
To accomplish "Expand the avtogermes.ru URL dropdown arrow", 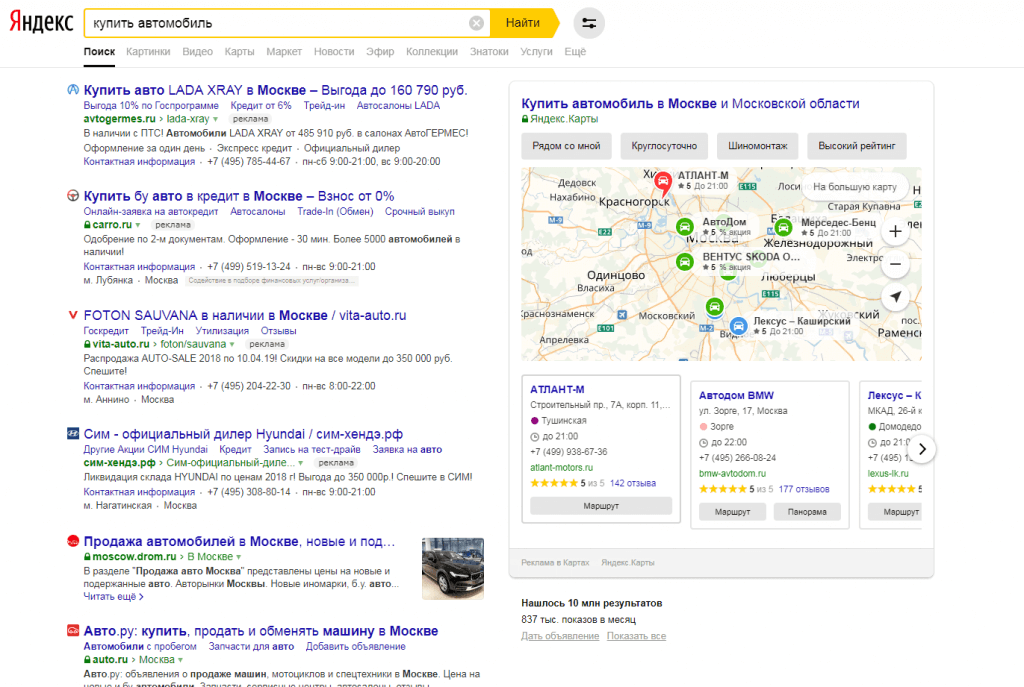I will [217, 119].
